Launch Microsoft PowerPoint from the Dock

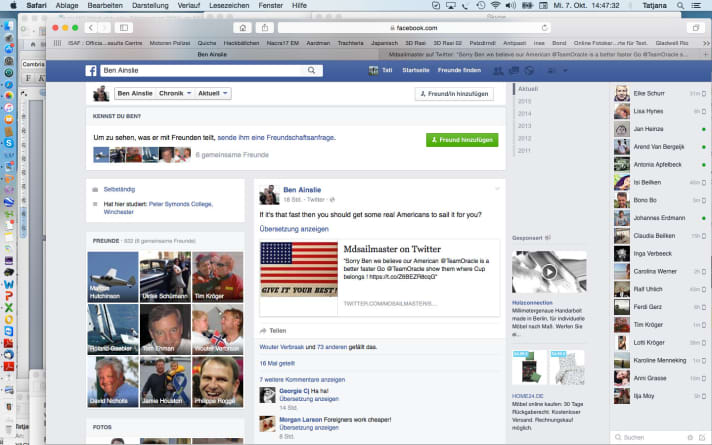9,296
